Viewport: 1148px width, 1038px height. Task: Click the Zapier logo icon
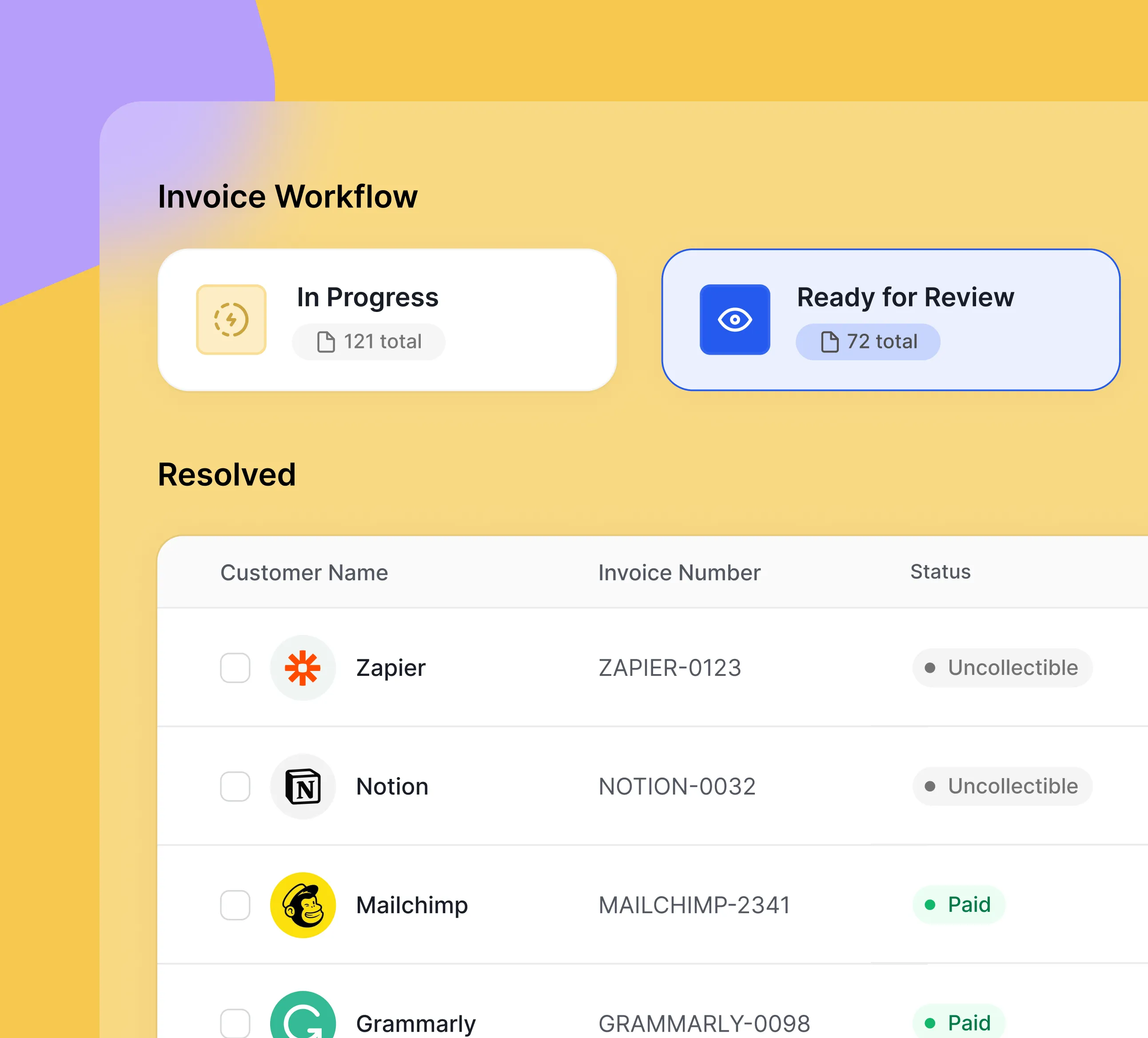[x=303, y=667]
